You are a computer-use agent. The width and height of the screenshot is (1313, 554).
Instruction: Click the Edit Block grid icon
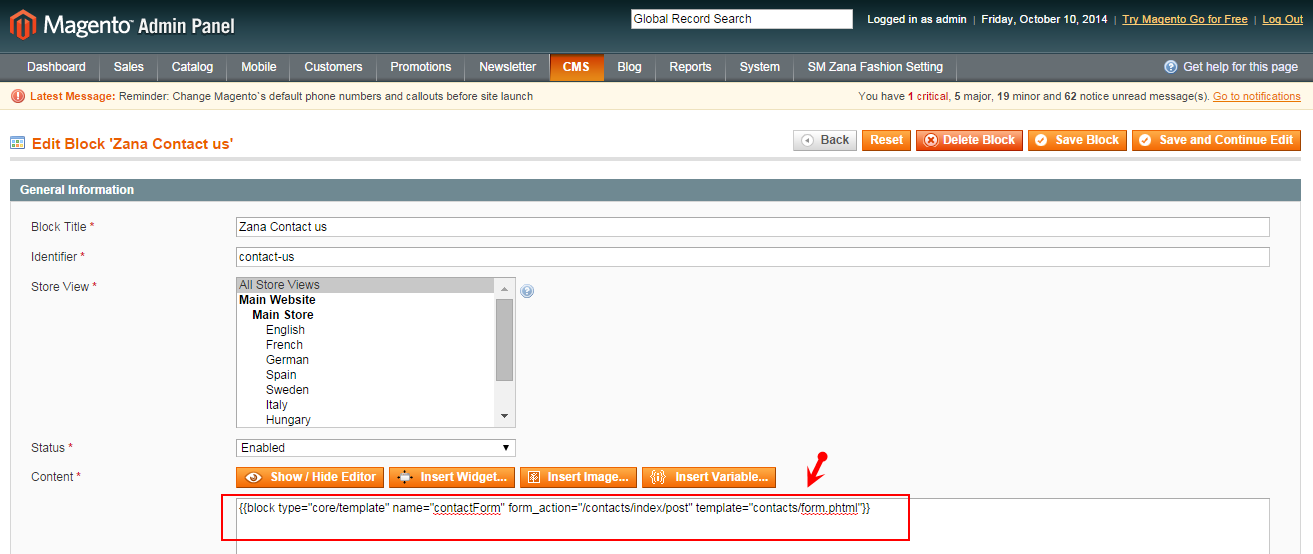pos(18,143)
